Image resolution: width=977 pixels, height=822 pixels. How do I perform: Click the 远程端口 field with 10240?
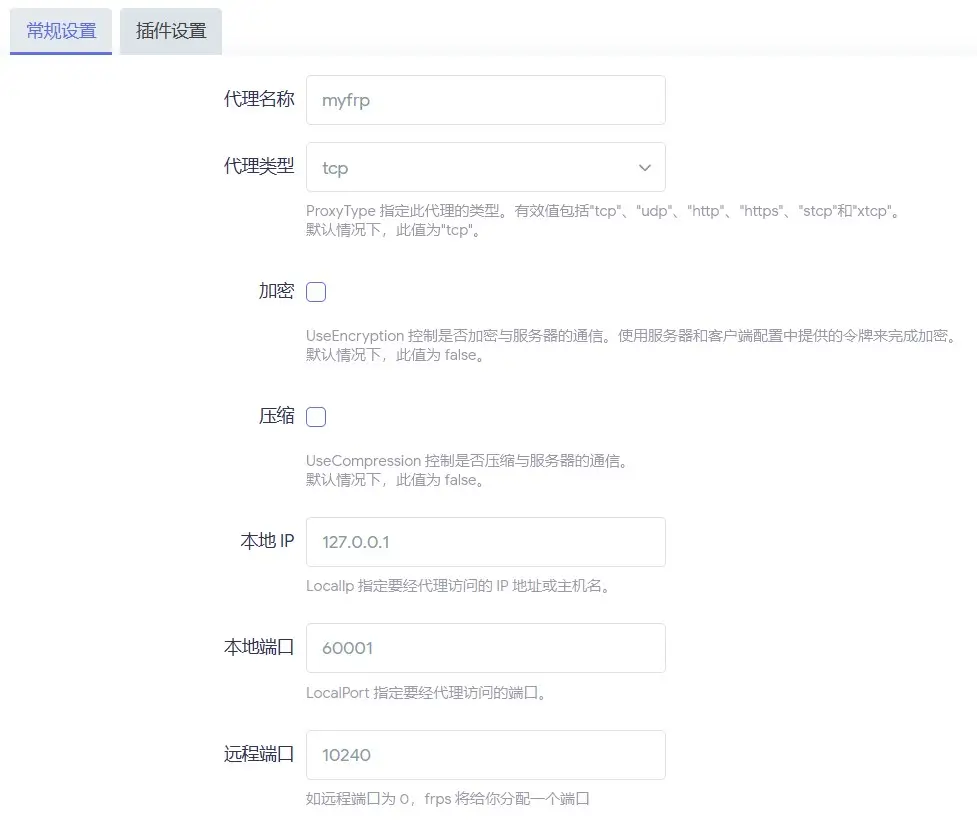485,755
